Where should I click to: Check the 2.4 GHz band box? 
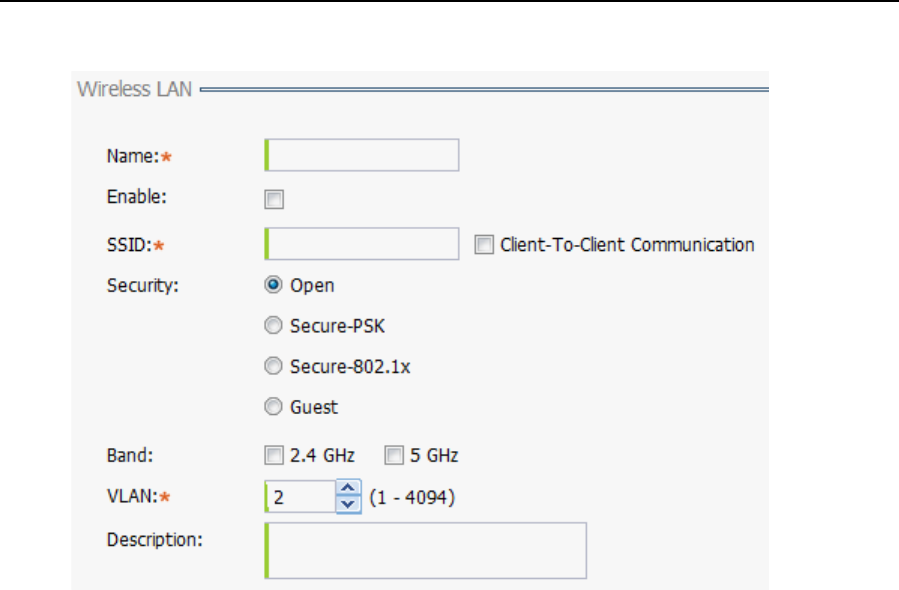tap(274, 456)
